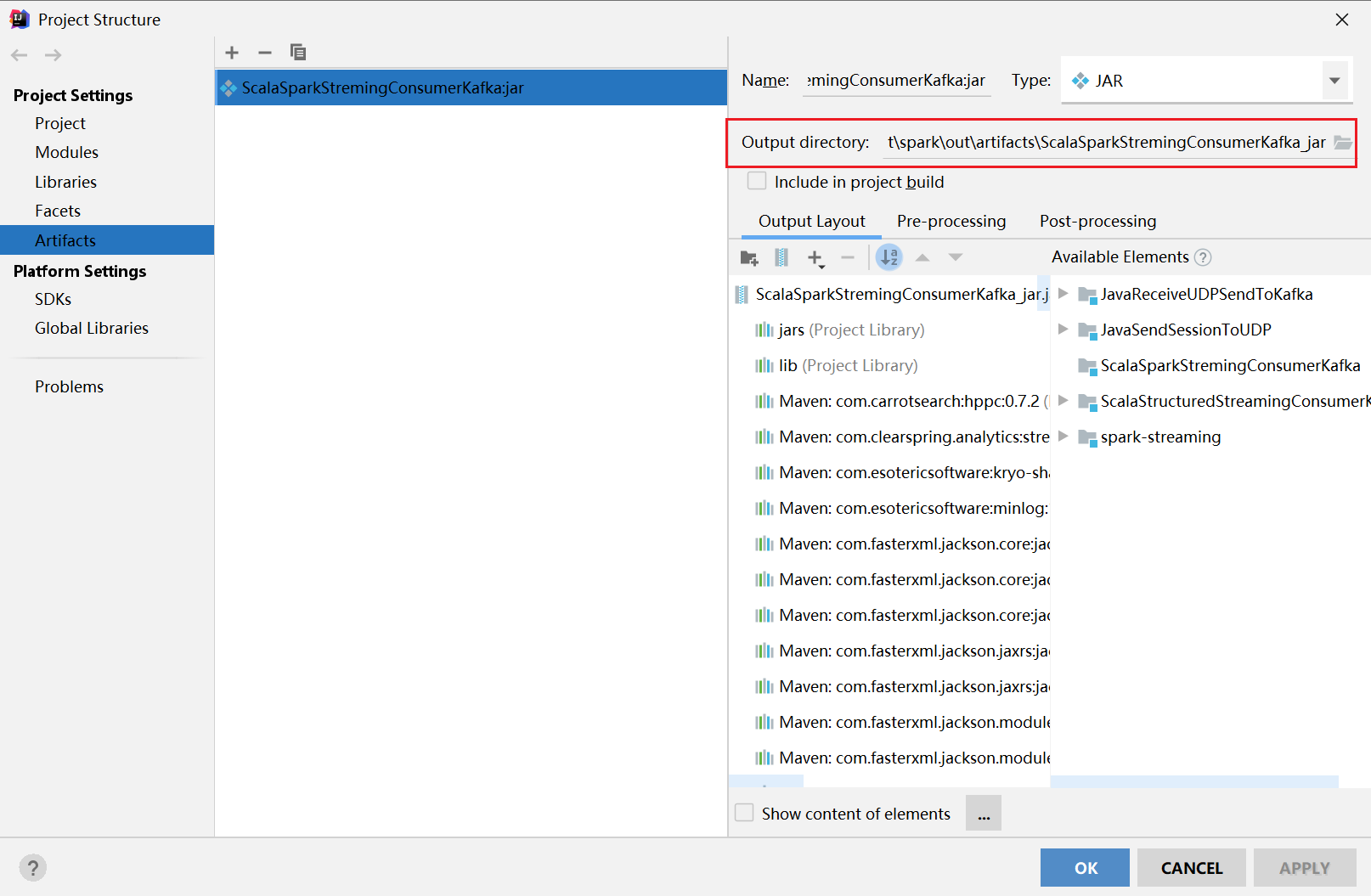The height and width of the screenshot is (896, 1371).
Task: Create a directory in output layout
Action: point(749,257)
